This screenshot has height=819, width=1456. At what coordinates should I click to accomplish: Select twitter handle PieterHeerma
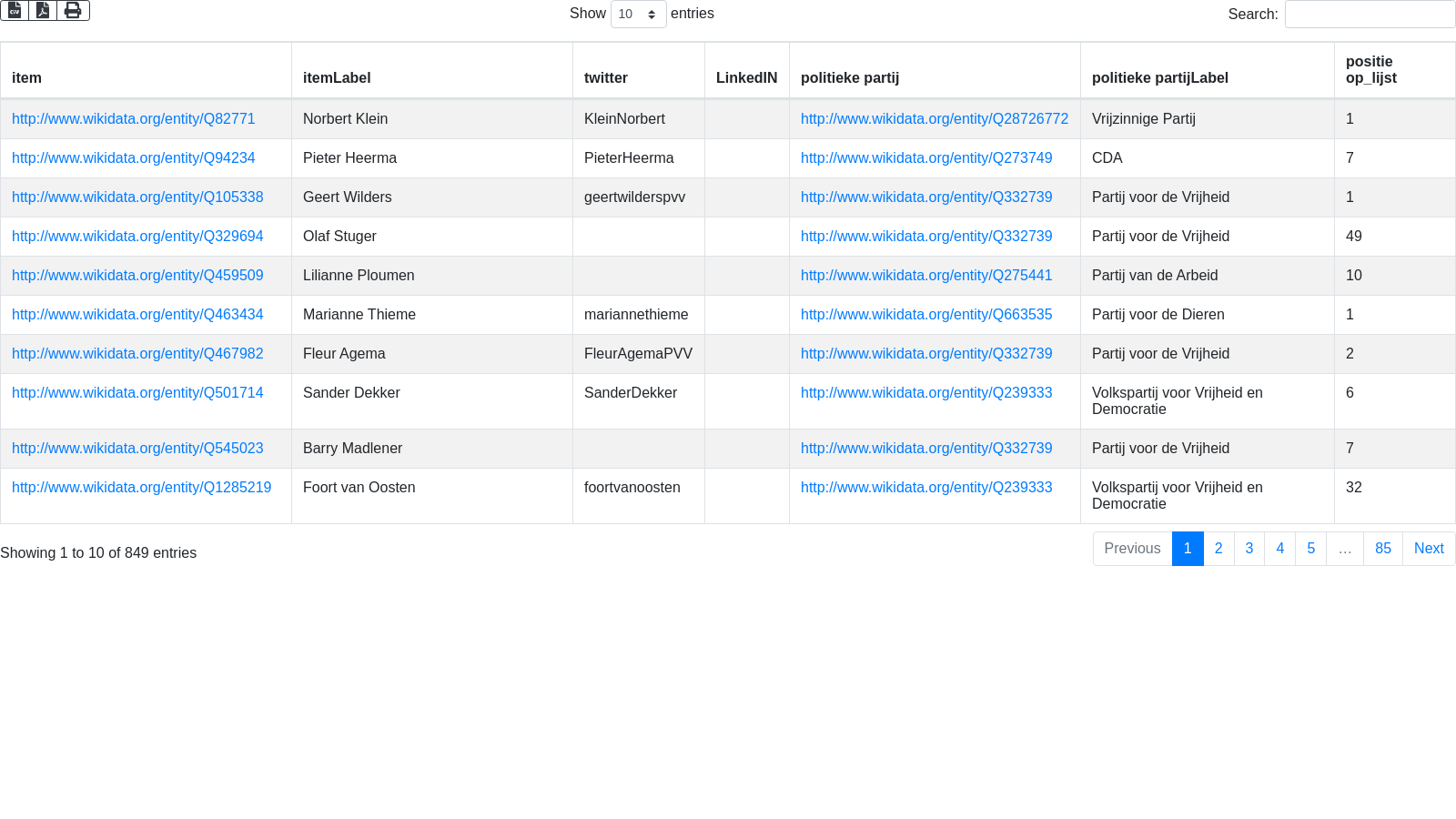(629, 158)
